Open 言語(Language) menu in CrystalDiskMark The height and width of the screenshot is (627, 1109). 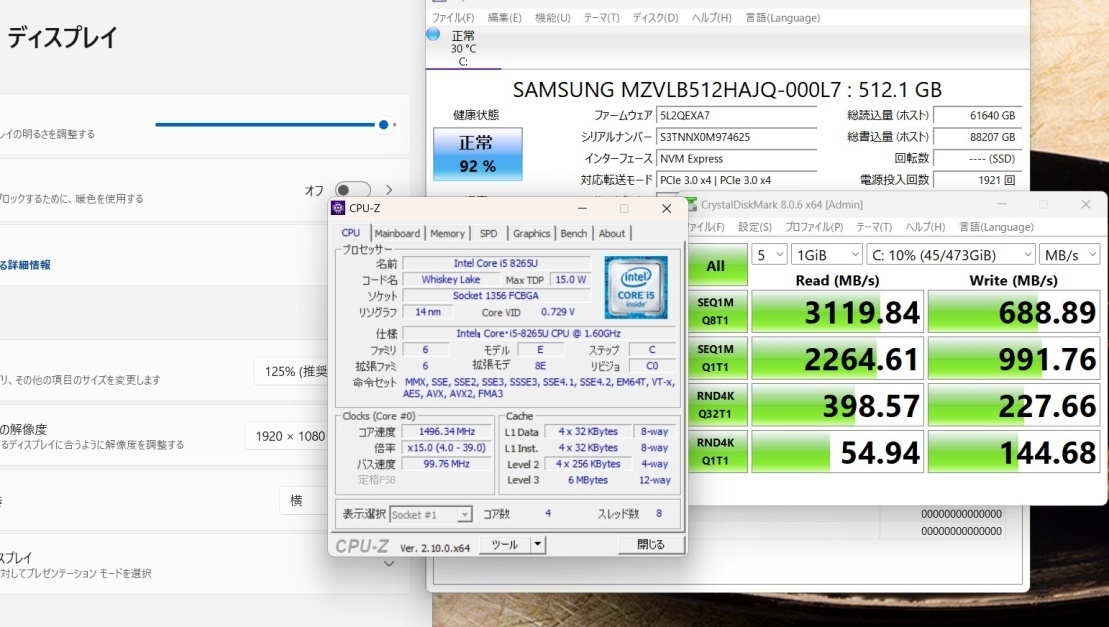996,227
